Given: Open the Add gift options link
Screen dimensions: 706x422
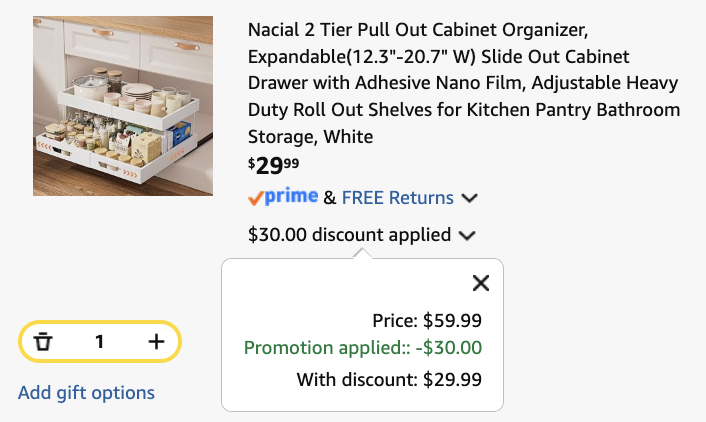Looking at the screenshot, I should (86, 393).
